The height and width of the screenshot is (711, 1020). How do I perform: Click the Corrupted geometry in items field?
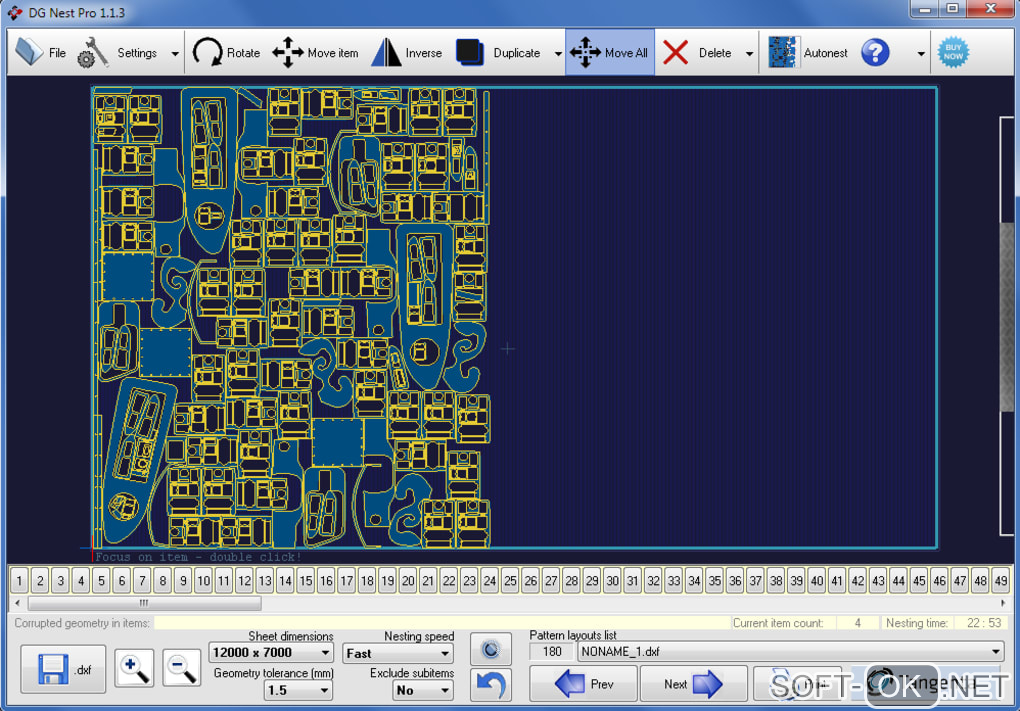(x=442, y=623)
